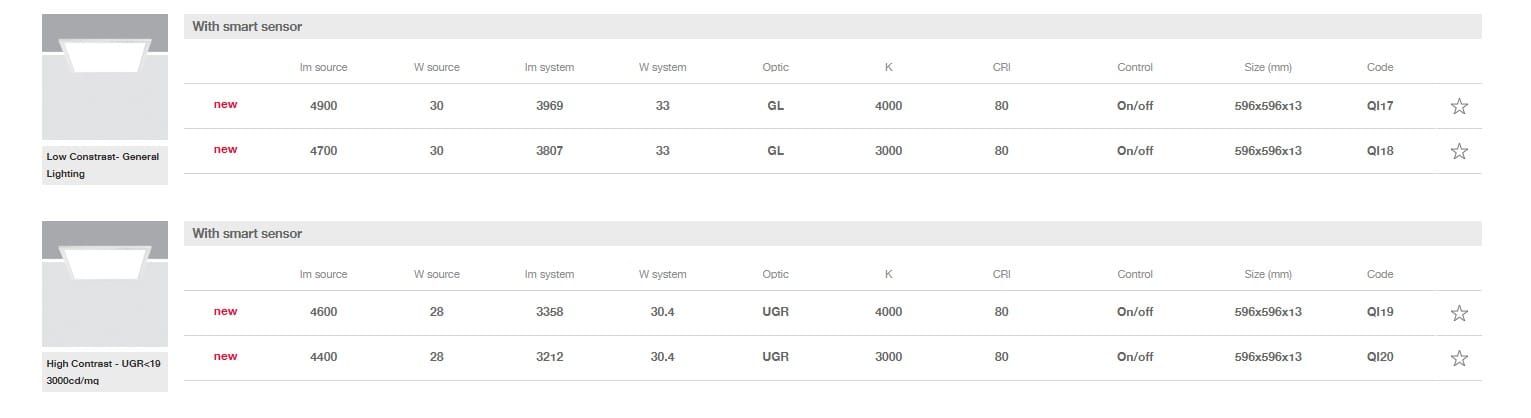The width and height of the screenshot is (1531, 418).
Task: Click the "new" badge on the 4400 lm row
Action: 225,357
